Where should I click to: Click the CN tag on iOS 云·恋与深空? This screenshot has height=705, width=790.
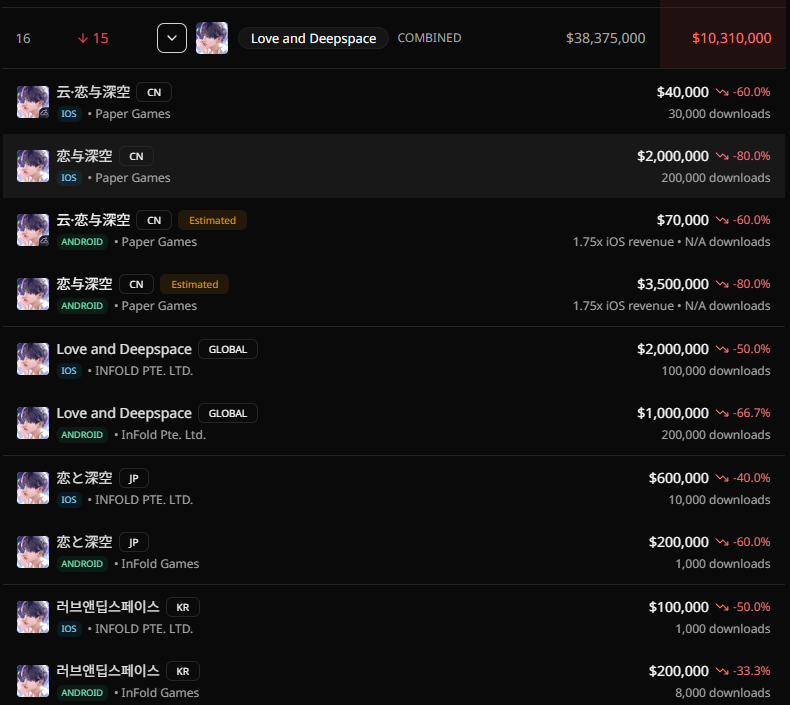pyautogui.click(x=154, y=92)
